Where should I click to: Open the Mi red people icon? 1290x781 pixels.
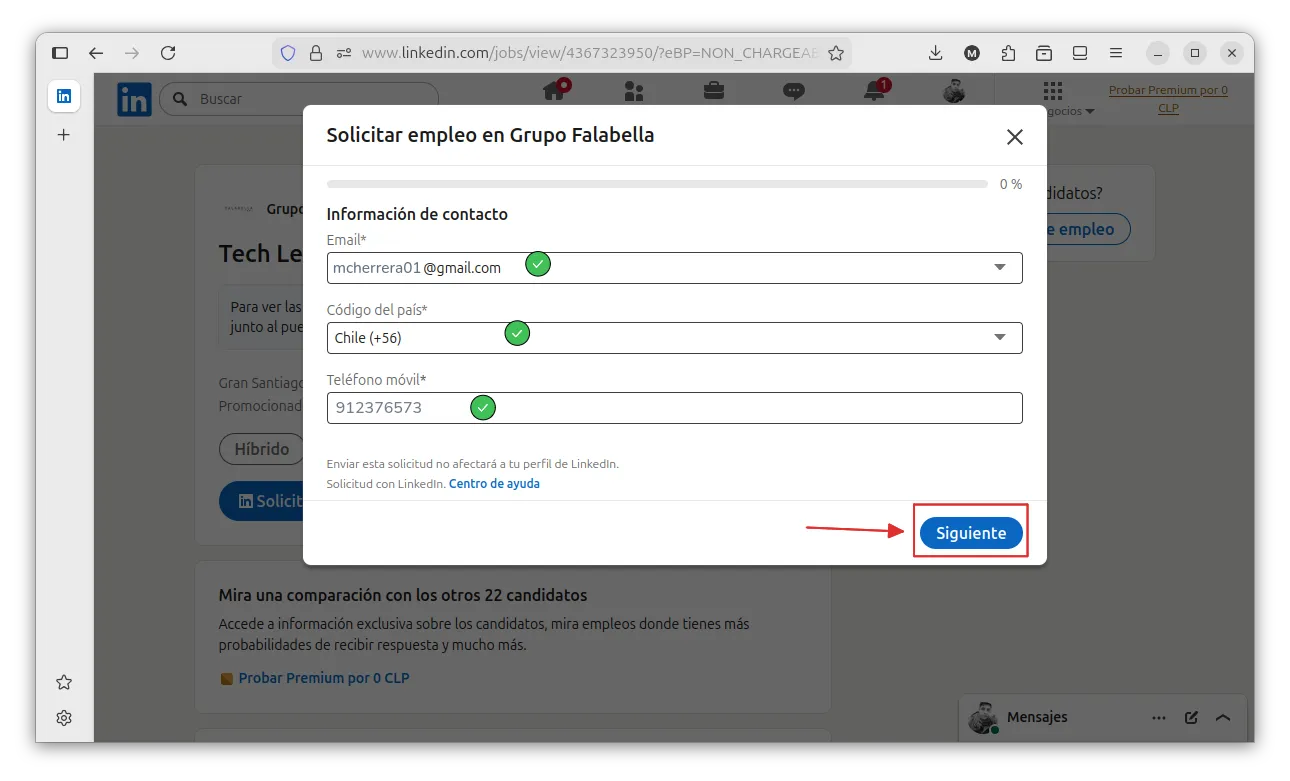[633, 91]
